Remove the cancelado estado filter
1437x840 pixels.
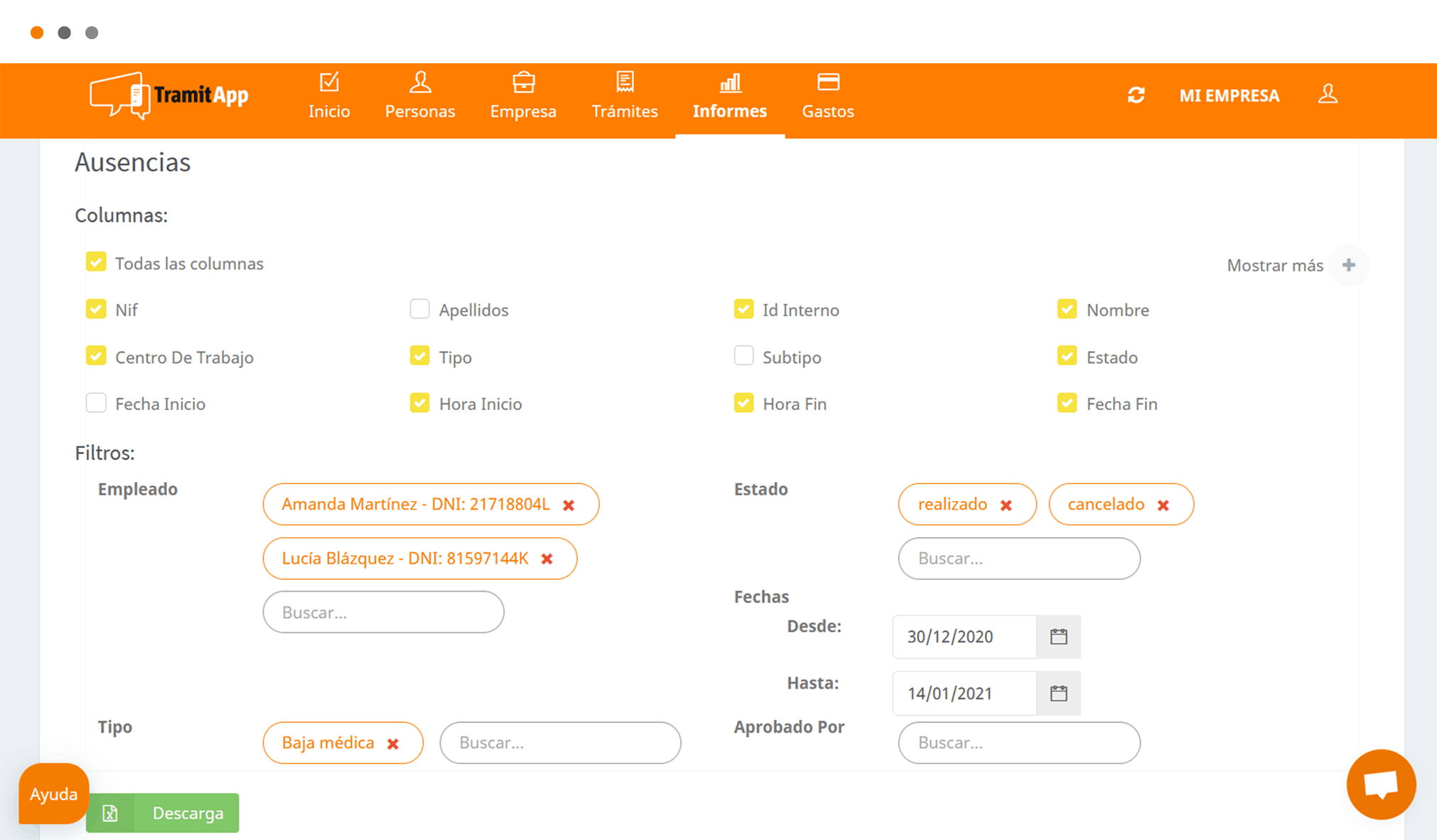point(1163,505)
